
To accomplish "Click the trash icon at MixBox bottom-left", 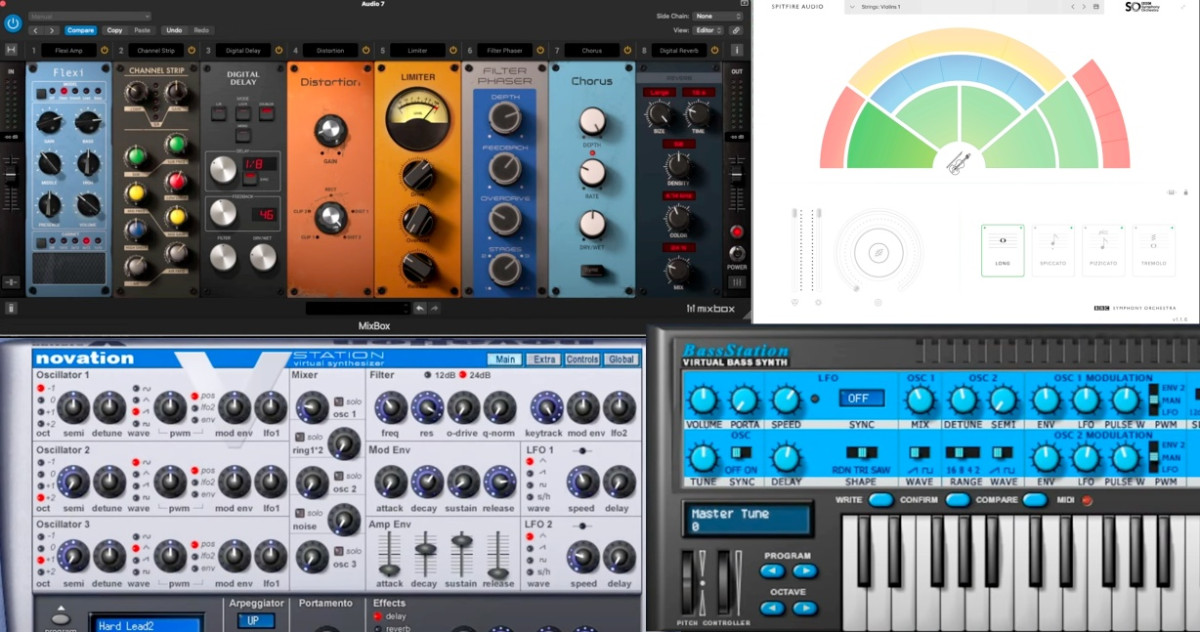I will coord(12,310).
